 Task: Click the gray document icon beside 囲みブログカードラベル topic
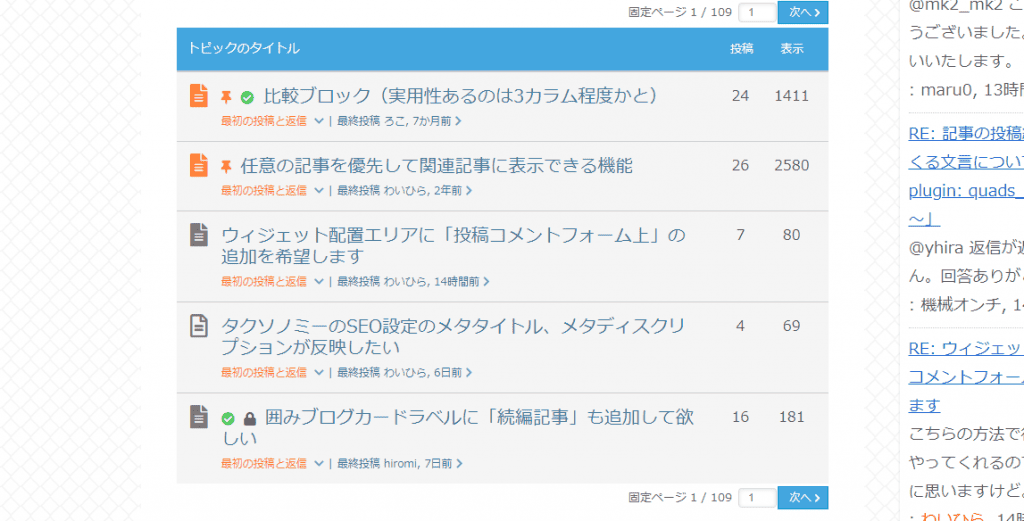coord(199,417)
